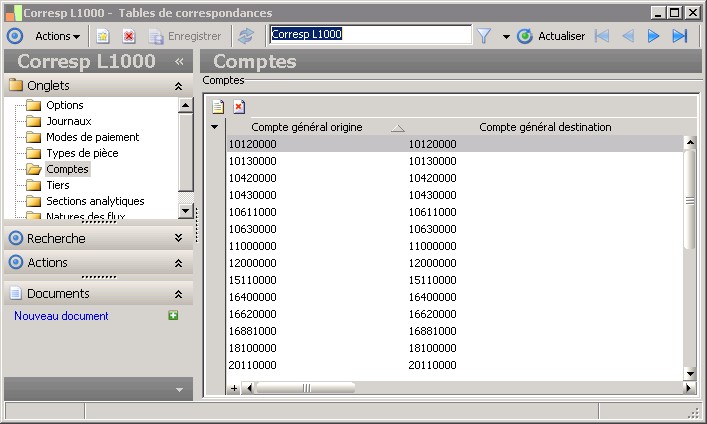The height and width of the screenshot is (424, 707).
Task: Click the red delete icon in main toolbar
Action: click(129, 36)
